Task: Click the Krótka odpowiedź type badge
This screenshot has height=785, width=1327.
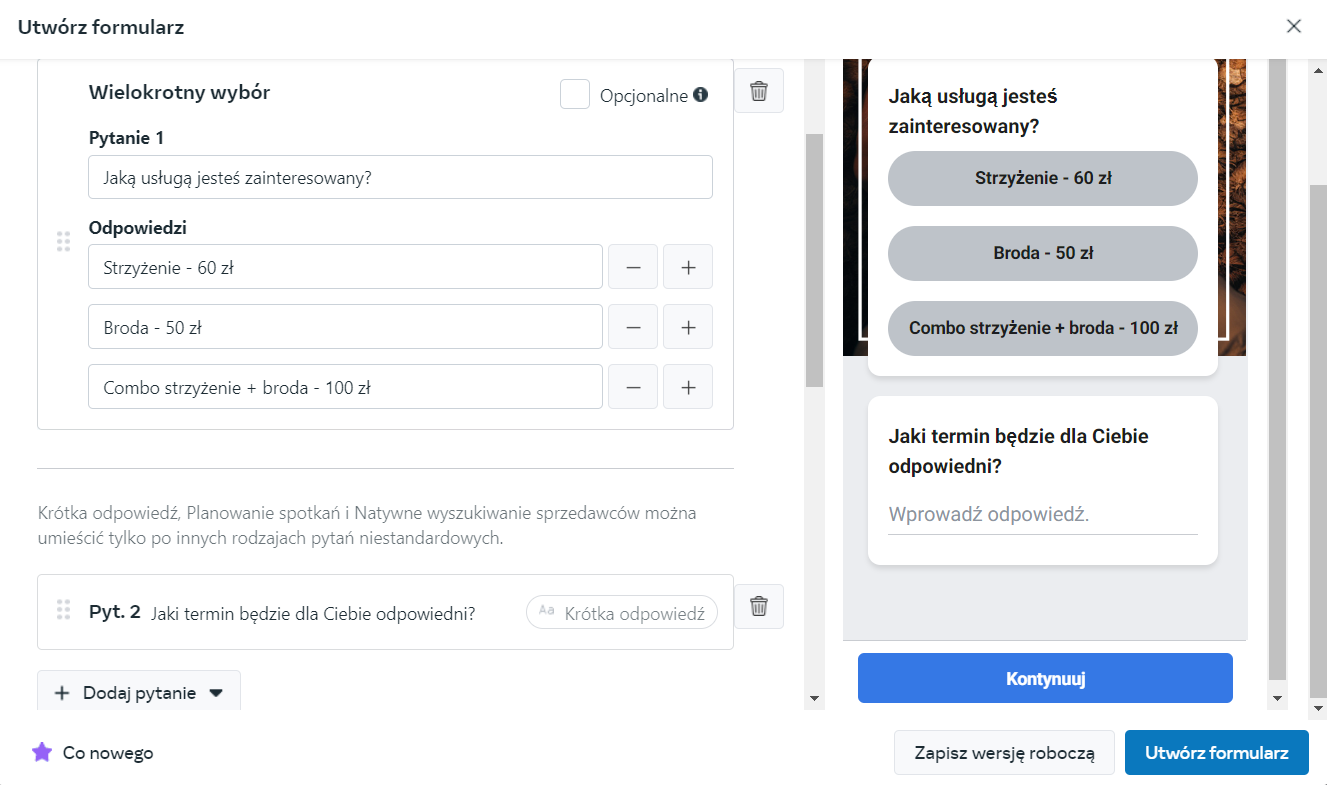Action: (x=622, y=612)
